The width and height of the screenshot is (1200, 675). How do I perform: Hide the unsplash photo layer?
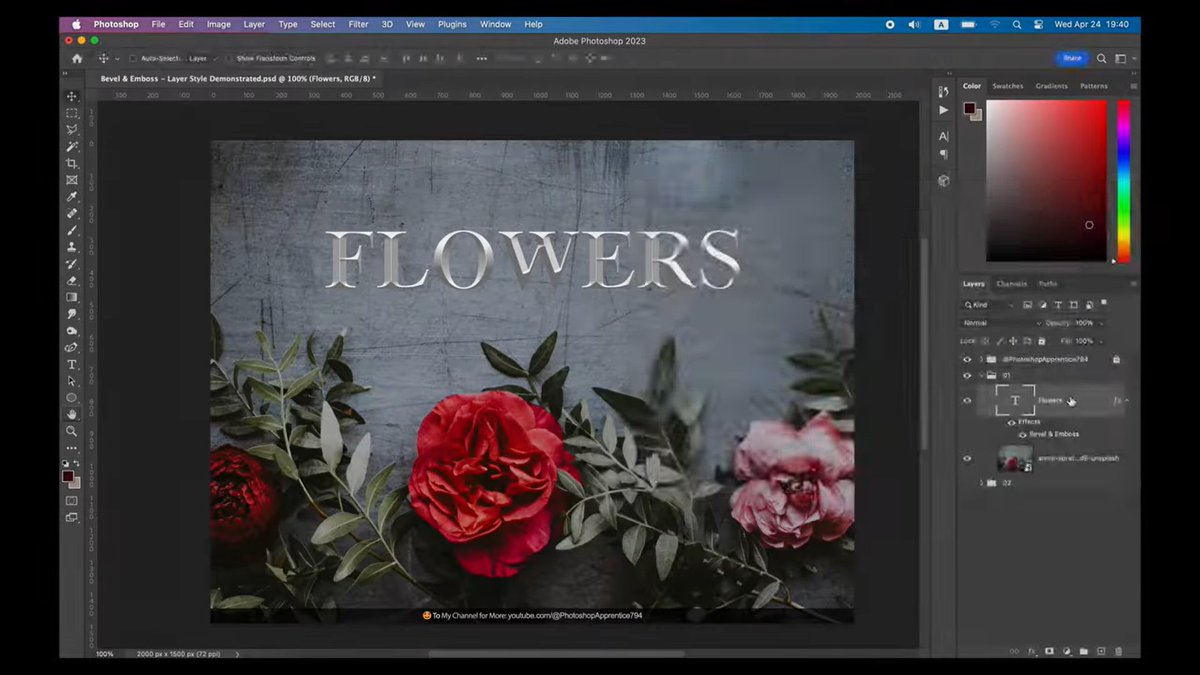(x=967, y=459)
